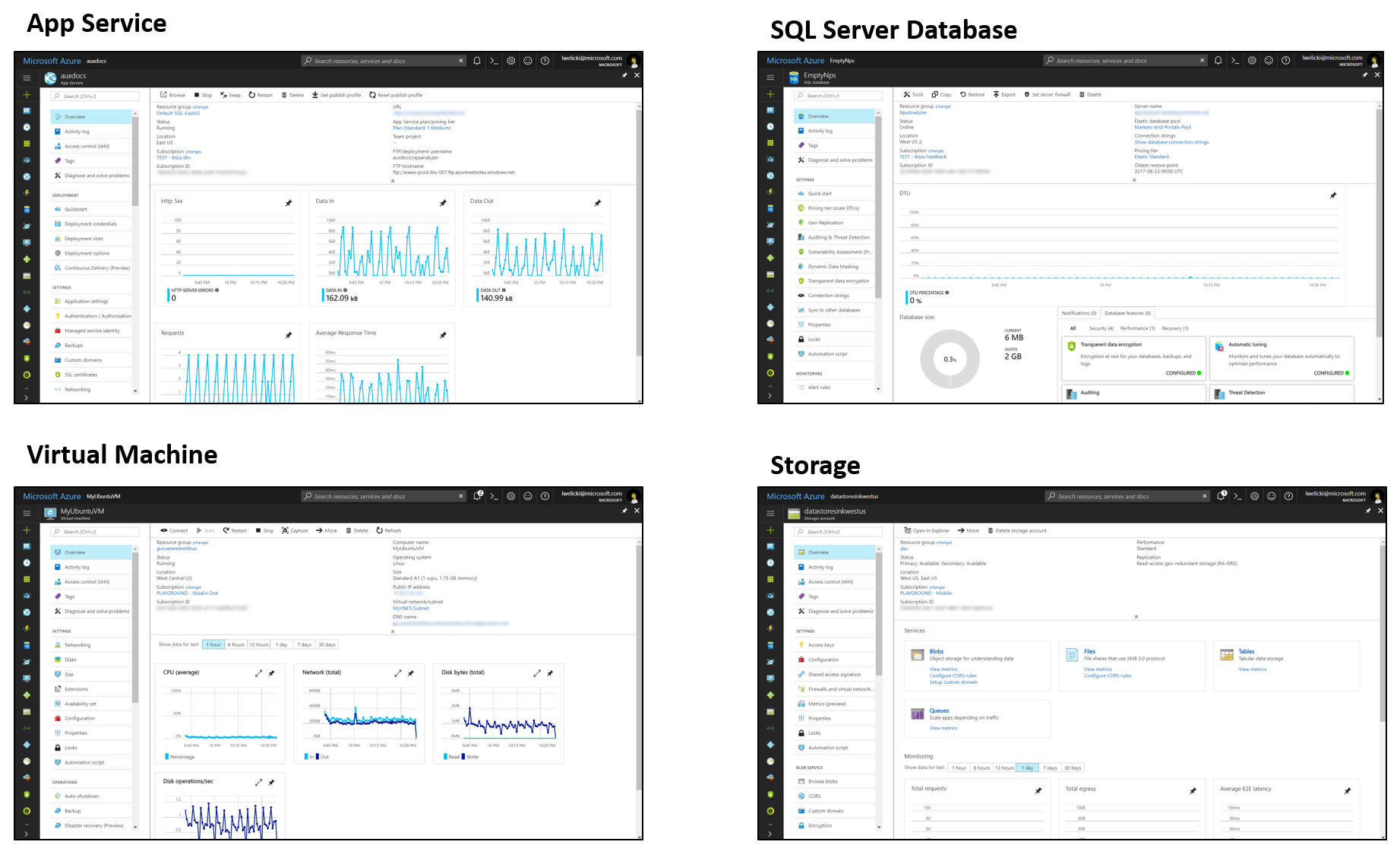Click Reset publish profile in App Service
Screen dimensions: 1400x848
coord(396,95)
